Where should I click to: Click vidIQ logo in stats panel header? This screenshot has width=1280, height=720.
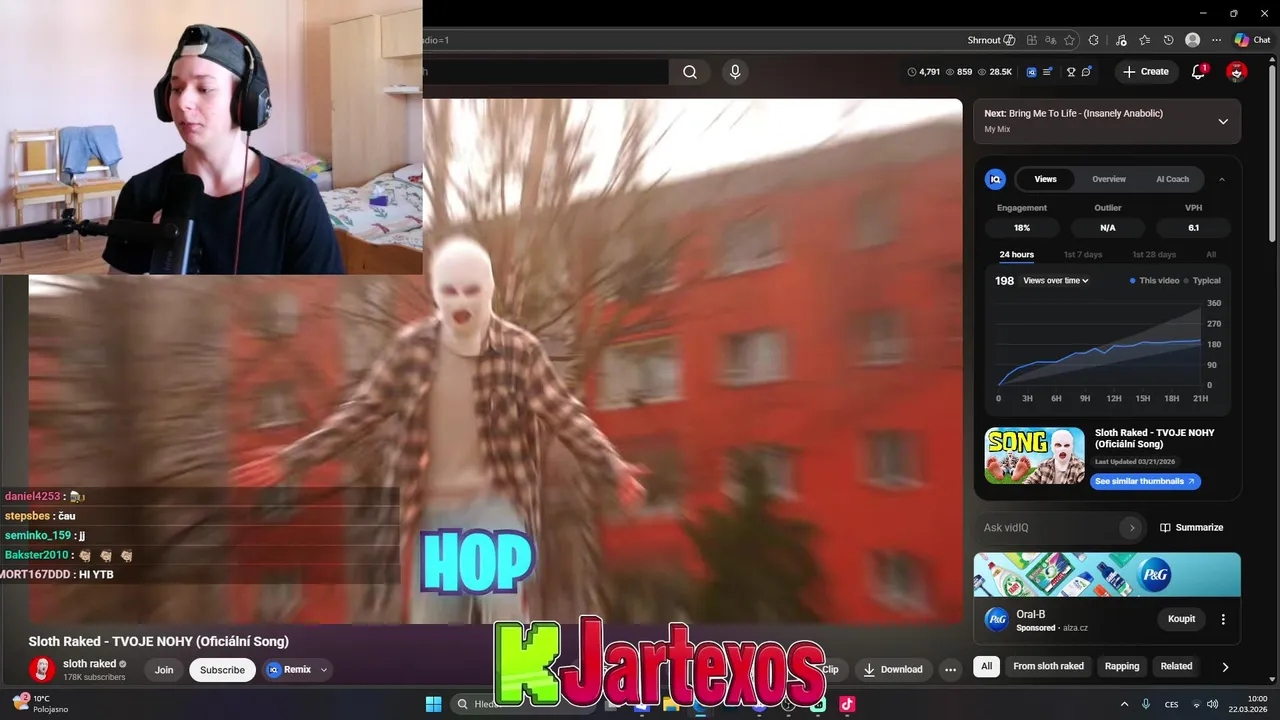995,179
